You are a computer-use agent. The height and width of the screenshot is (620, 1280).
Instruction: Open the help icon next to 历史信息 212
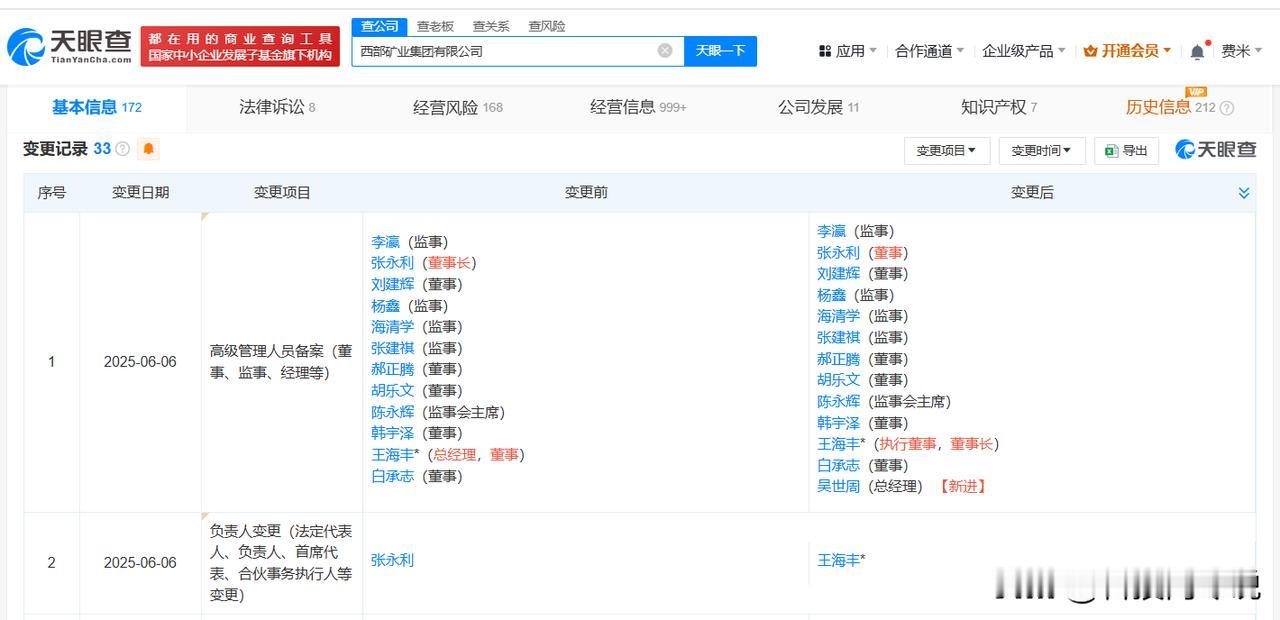[x=1227, y=108]
